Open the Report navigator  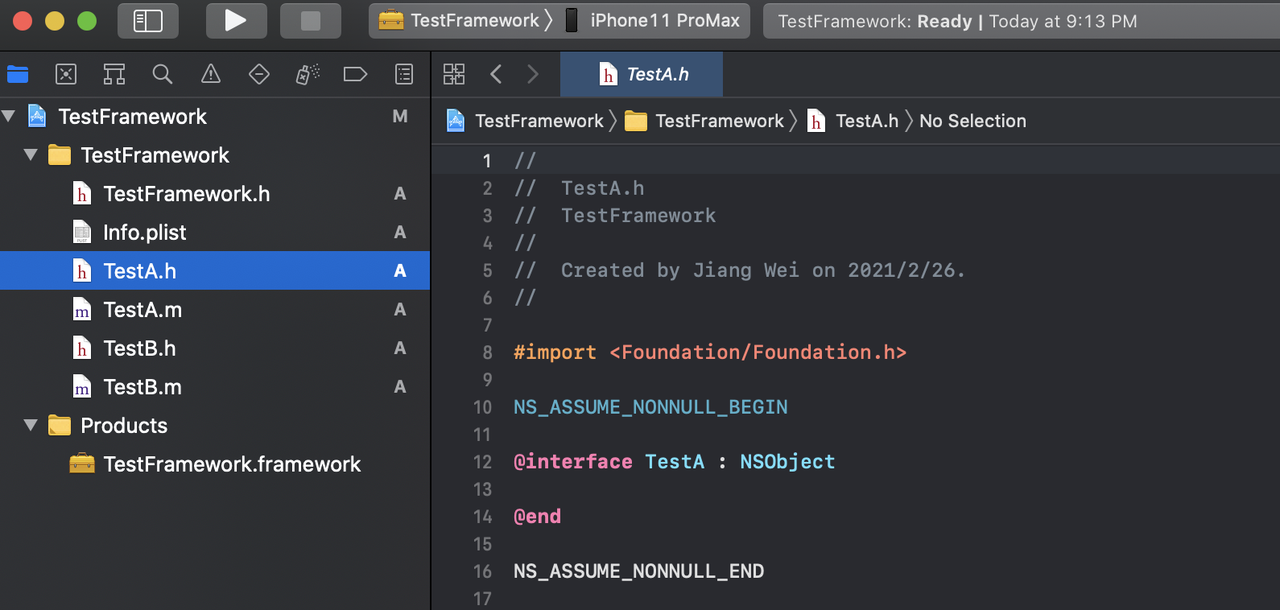[404, 74]
